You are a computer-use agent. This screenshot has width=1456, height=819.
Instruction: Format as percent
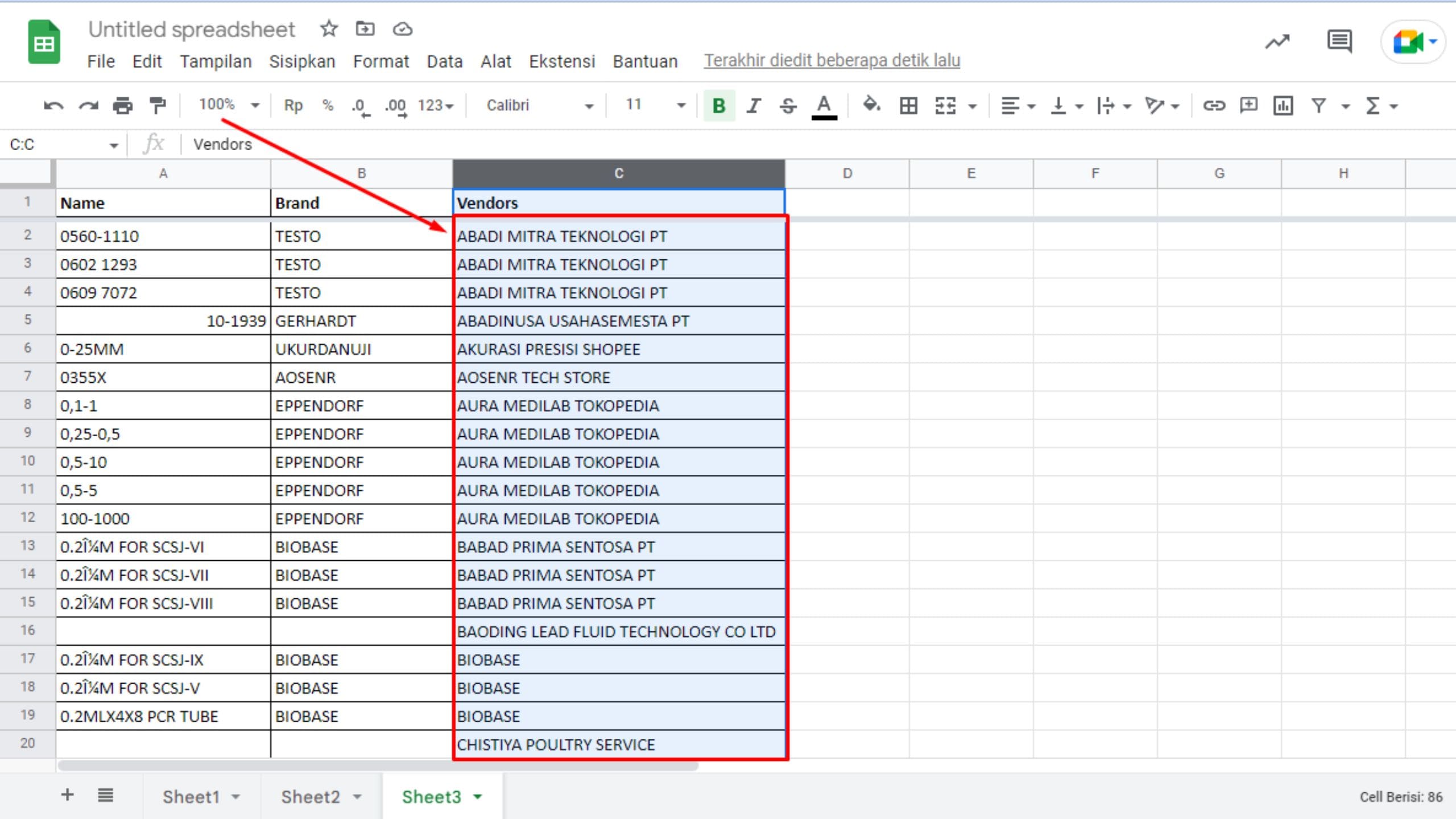328,106
